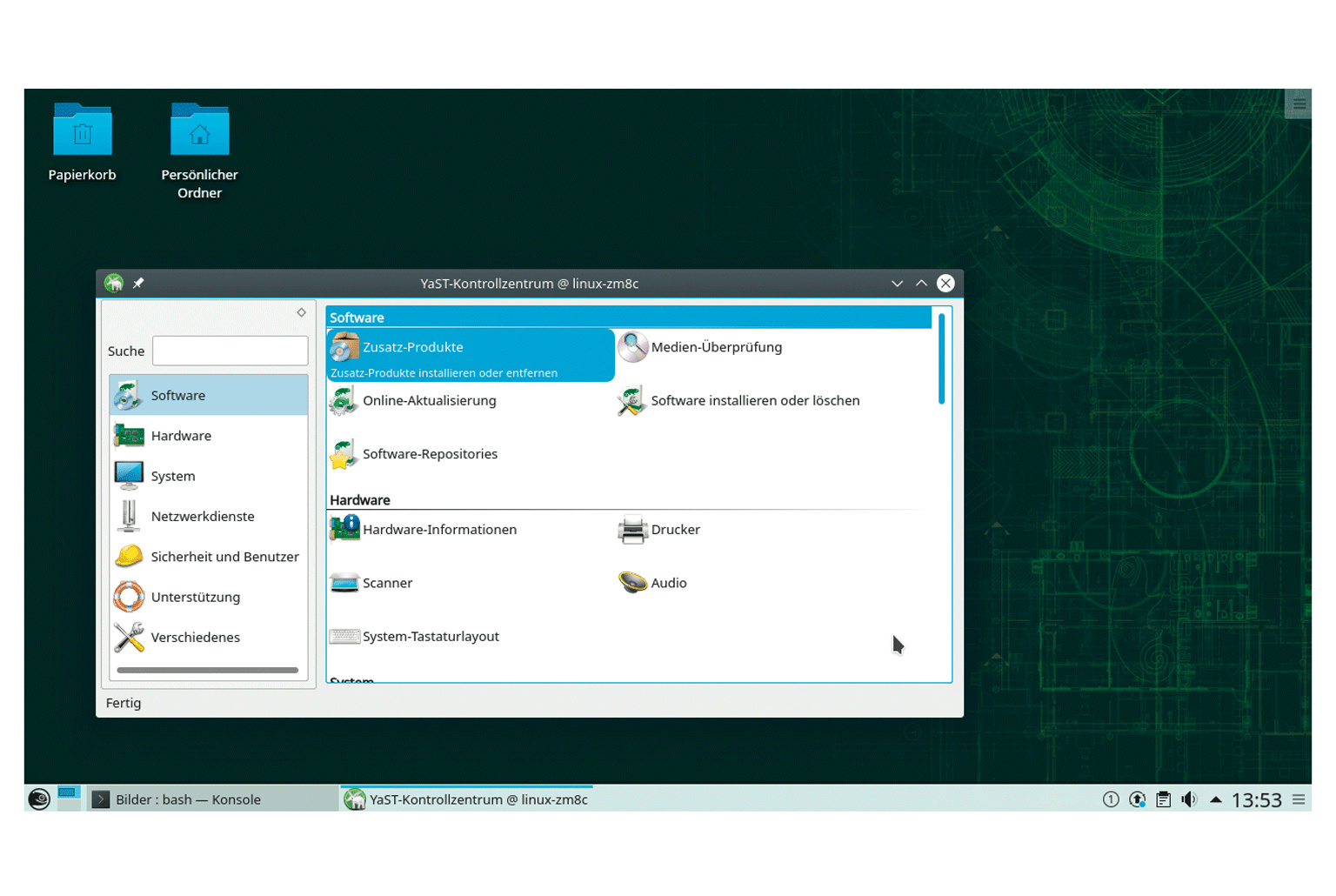Screen dimensions: 1336x896
Task: Open the Scanner configuration module
Action: point(387,584)
